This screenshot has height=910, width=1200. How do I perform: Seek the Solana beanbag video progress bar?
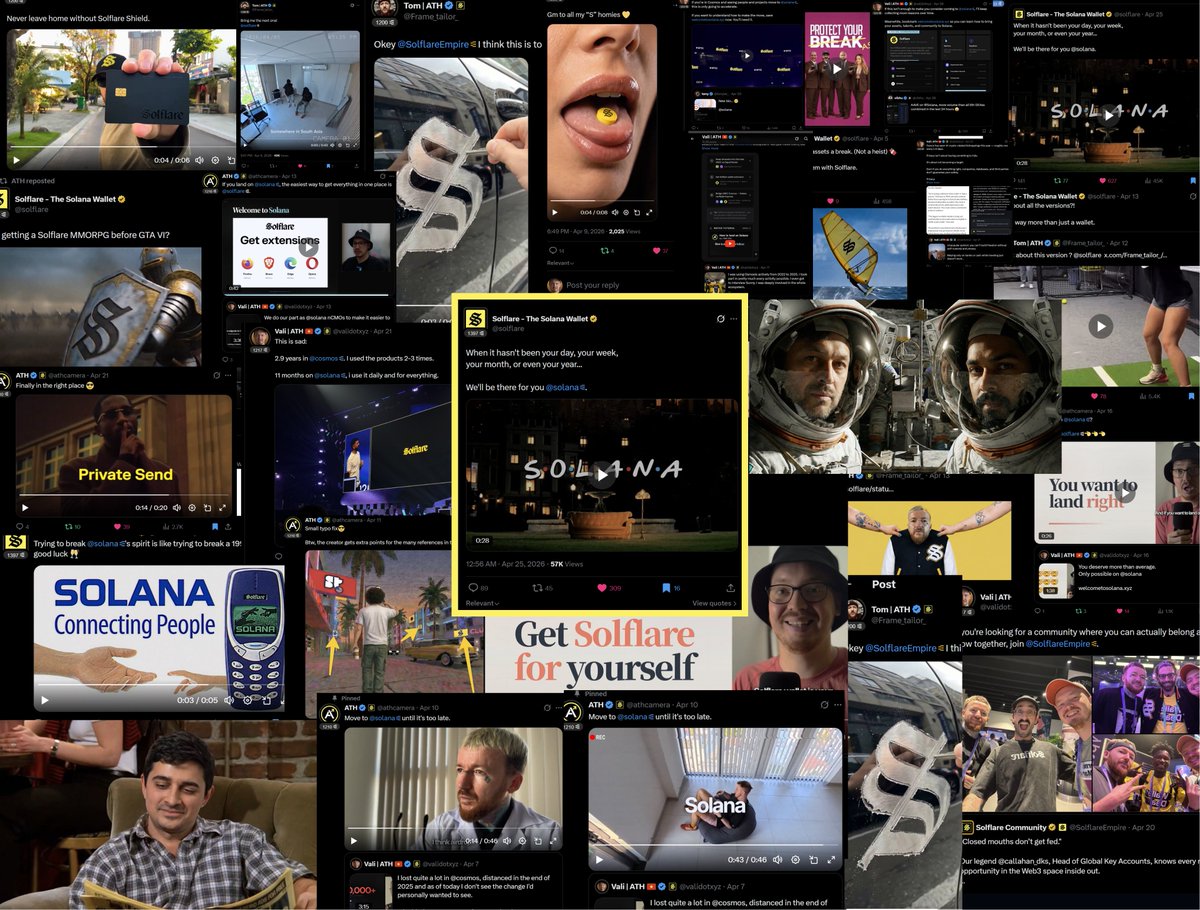[715, 847]
